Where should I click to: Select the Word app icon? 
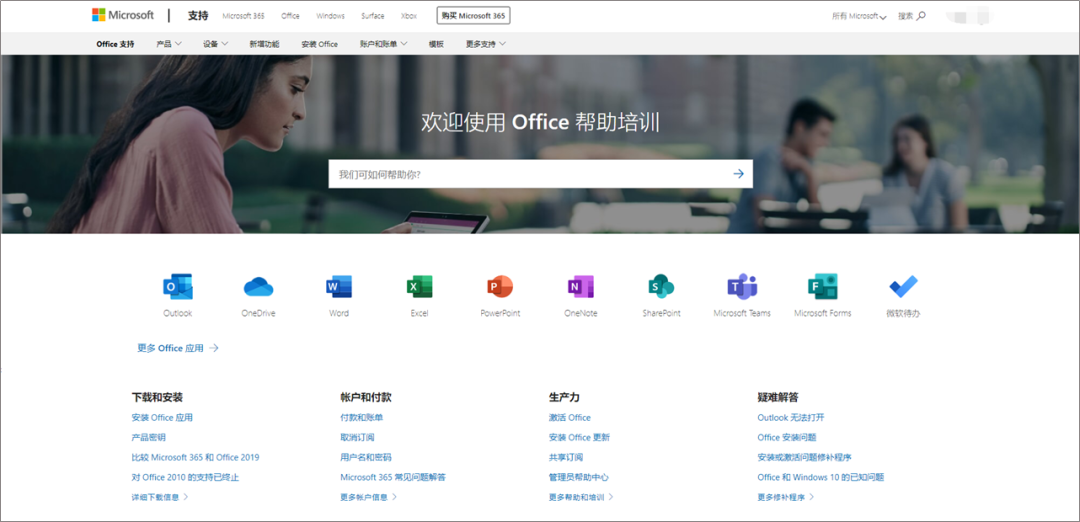click(x=339, y=286)
